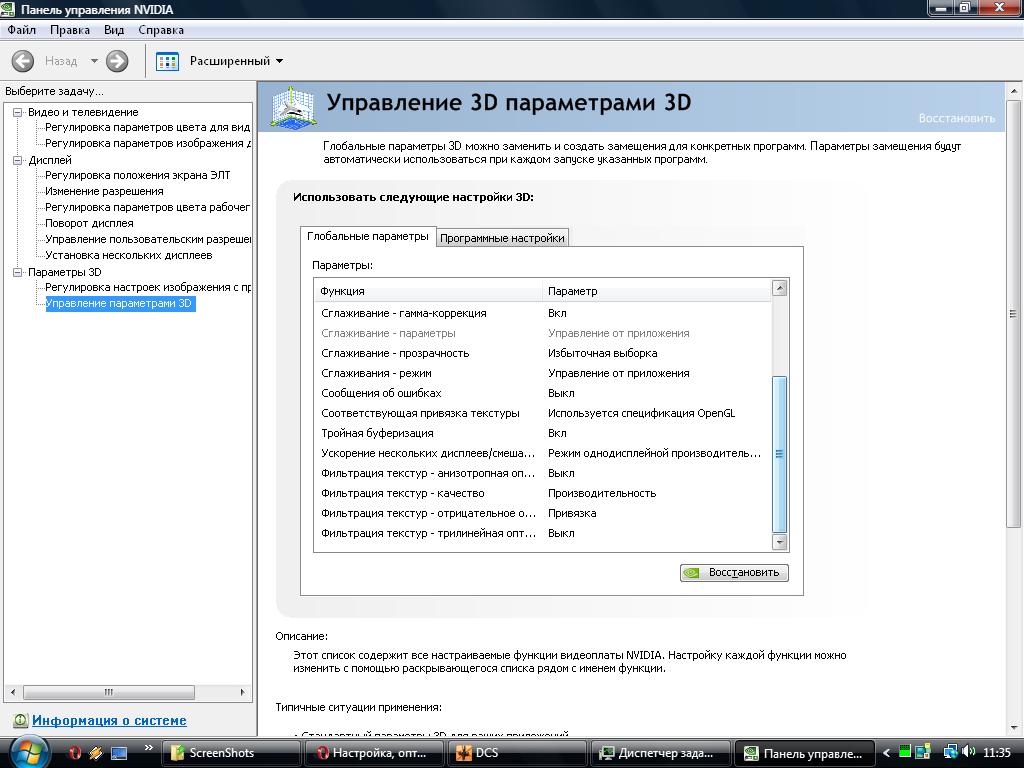Screen dimensions: 1024x768
Task: Select Регулировка параметров цвета для видео
Action: coord(148,127)
